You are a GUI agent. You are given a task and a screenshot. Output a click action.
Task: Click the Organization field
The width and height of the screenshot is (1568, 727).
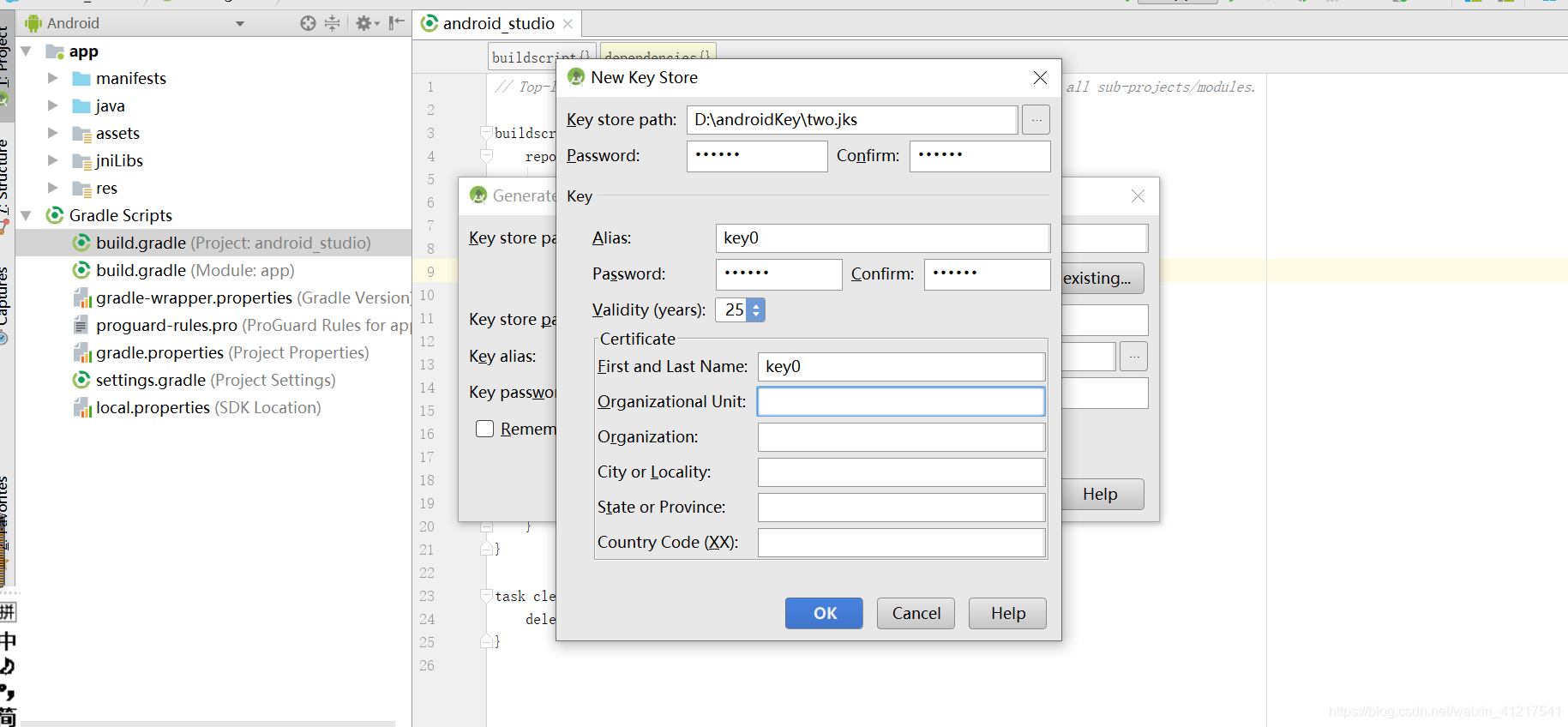(901, 437)
